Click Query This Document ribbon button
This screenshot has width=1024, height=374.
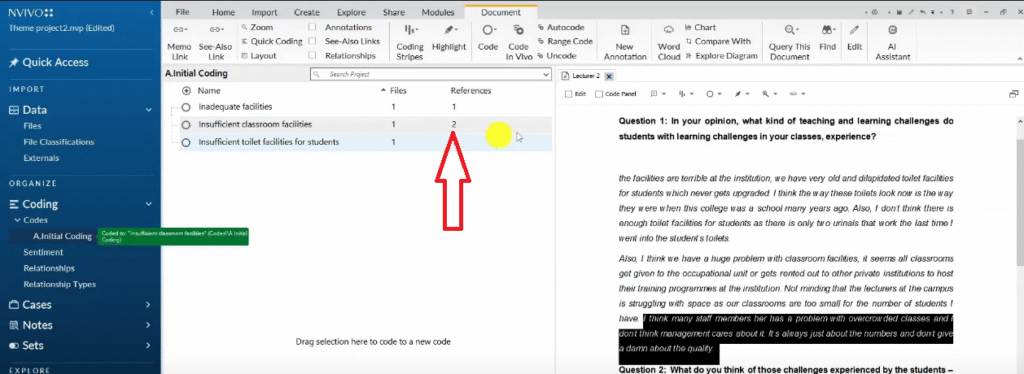790,43
